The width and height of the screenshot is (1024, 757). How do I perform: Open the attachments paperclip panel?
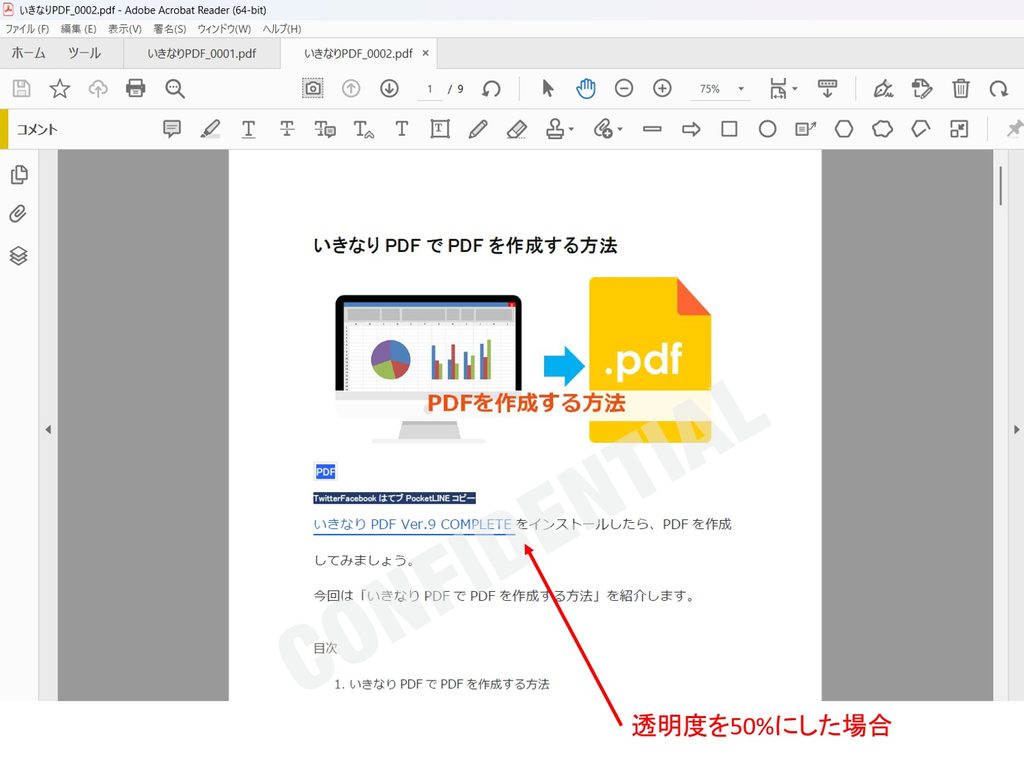(18, 214)
